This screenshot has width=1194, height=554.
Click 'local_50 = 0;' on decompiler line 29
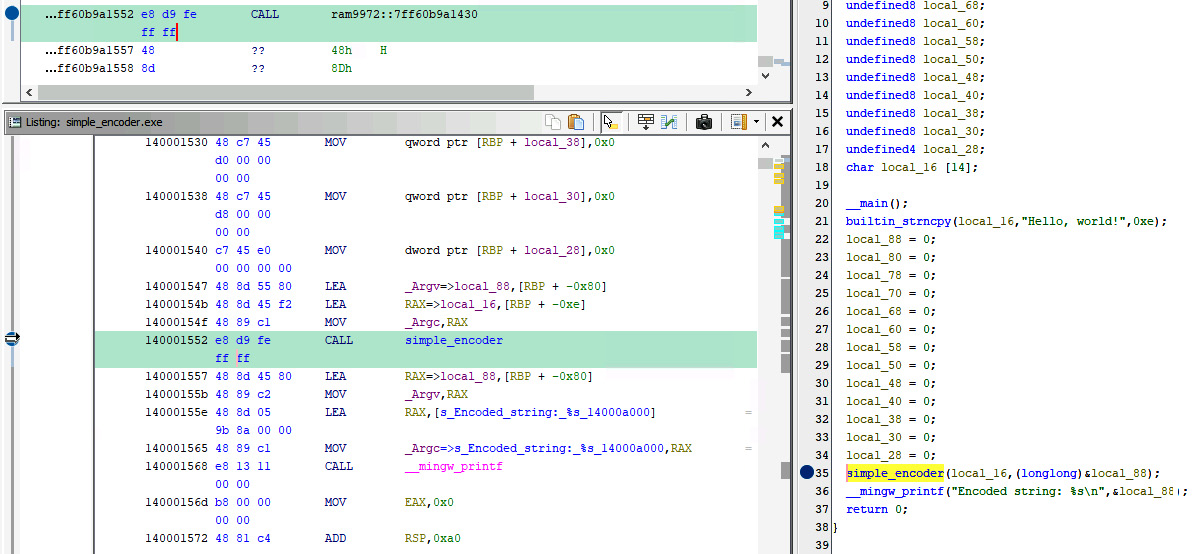point(892,365)
